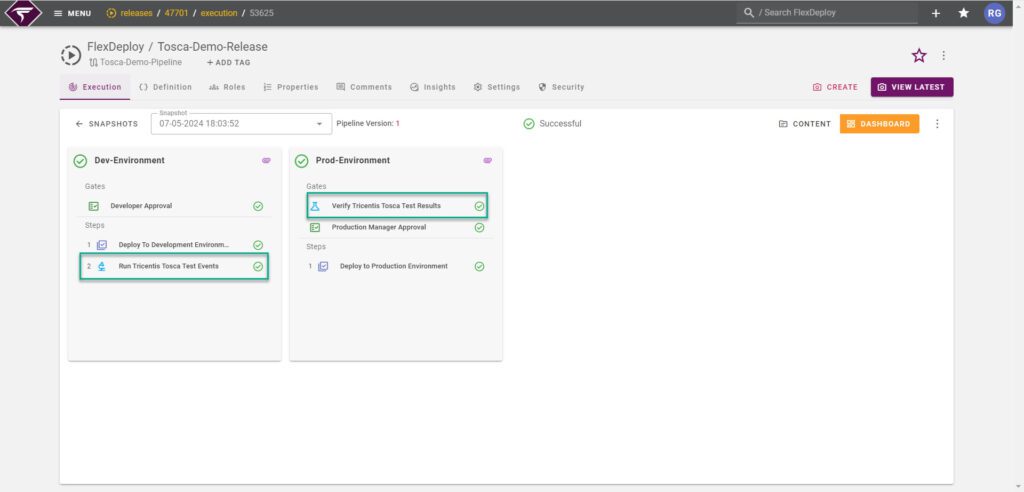
Task: Open breadcrumb 47701
Action: click(x=178, y=13)
